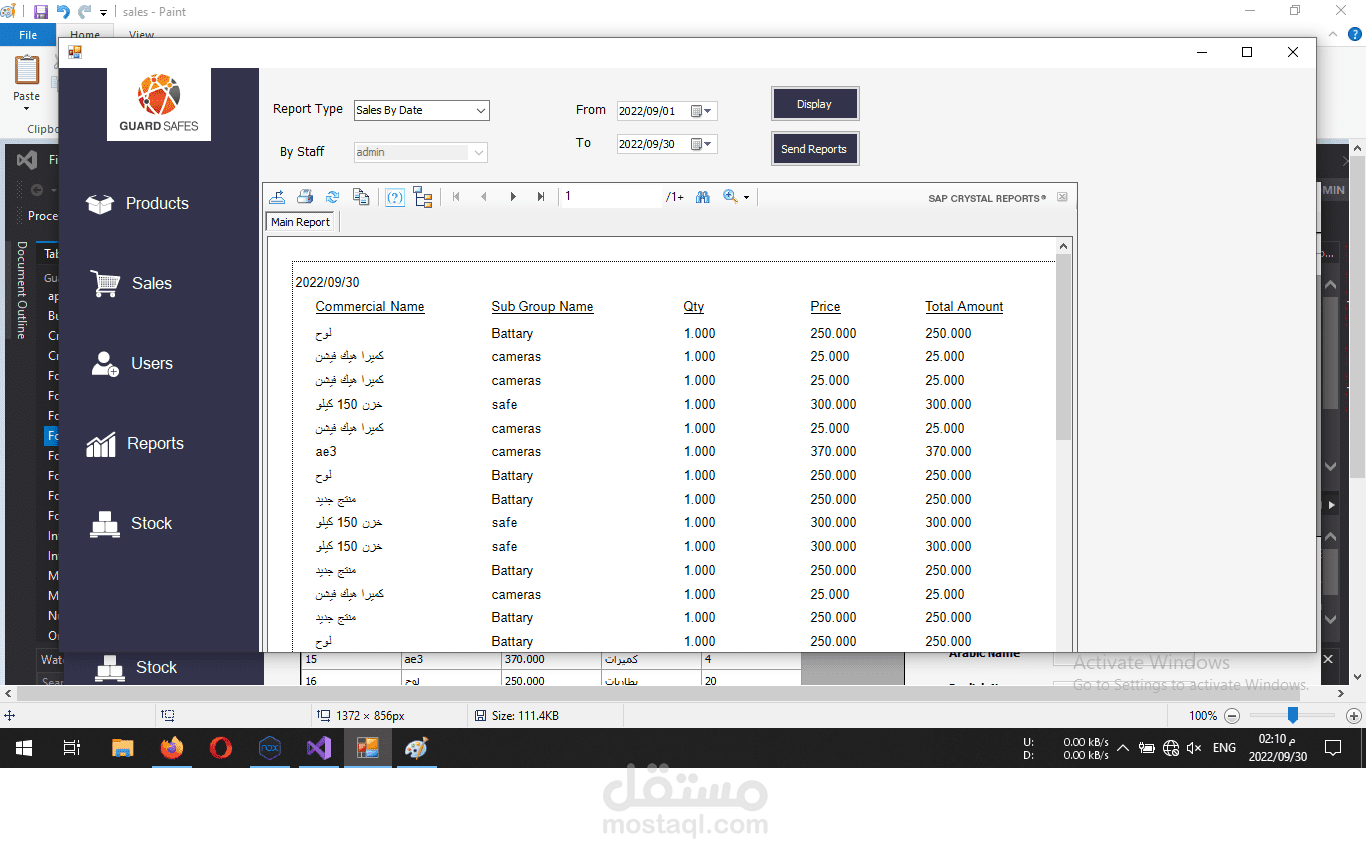
Task: Click the Redo arrow in Paint
Action: (85, 12)
